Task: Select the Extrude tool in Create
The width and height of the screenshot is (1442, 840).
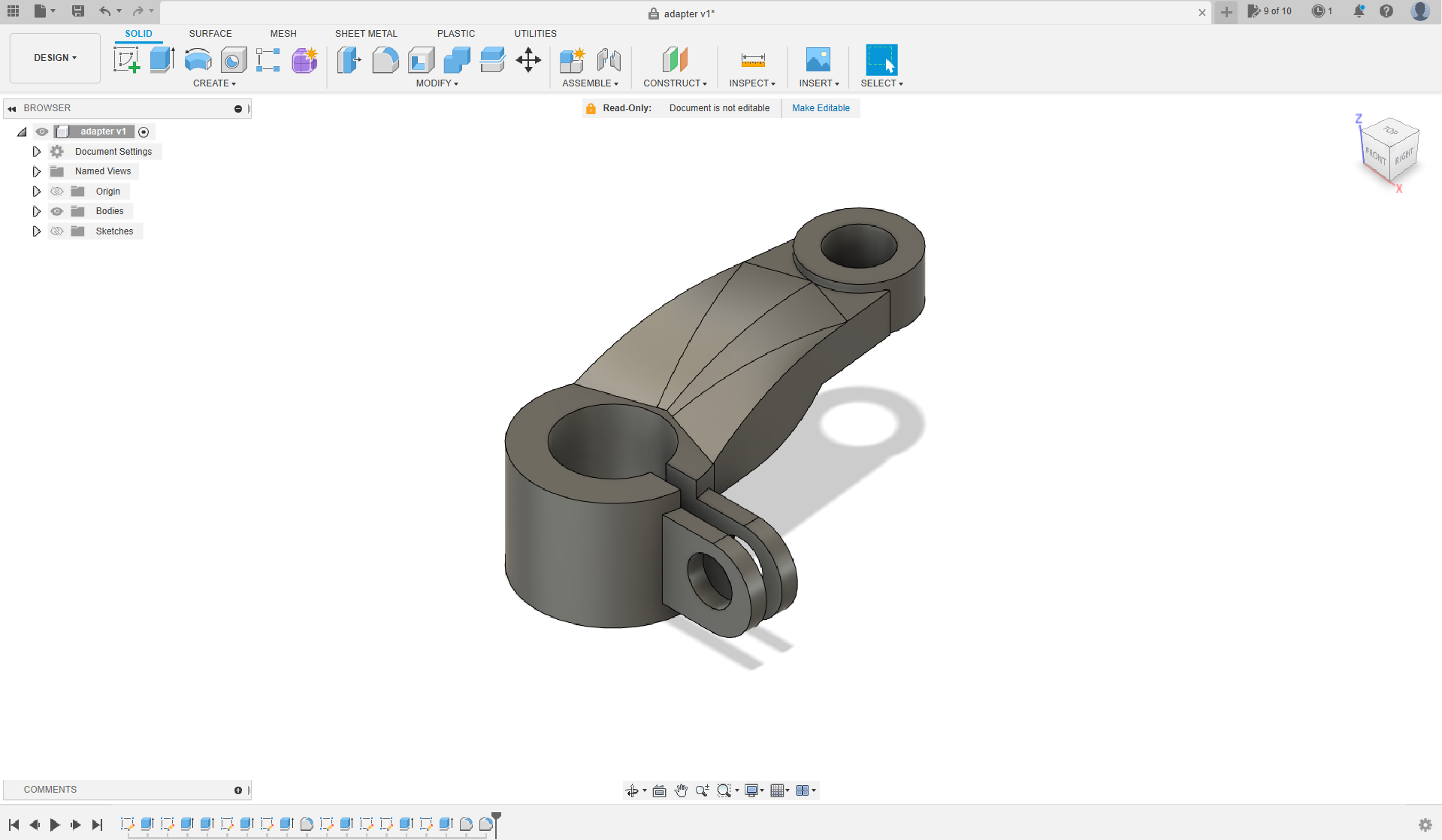Action: 162,59
